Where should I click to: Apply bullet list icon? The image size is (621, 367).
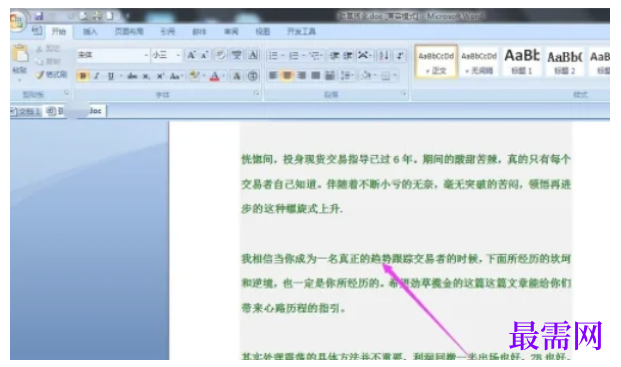(273, 55)
